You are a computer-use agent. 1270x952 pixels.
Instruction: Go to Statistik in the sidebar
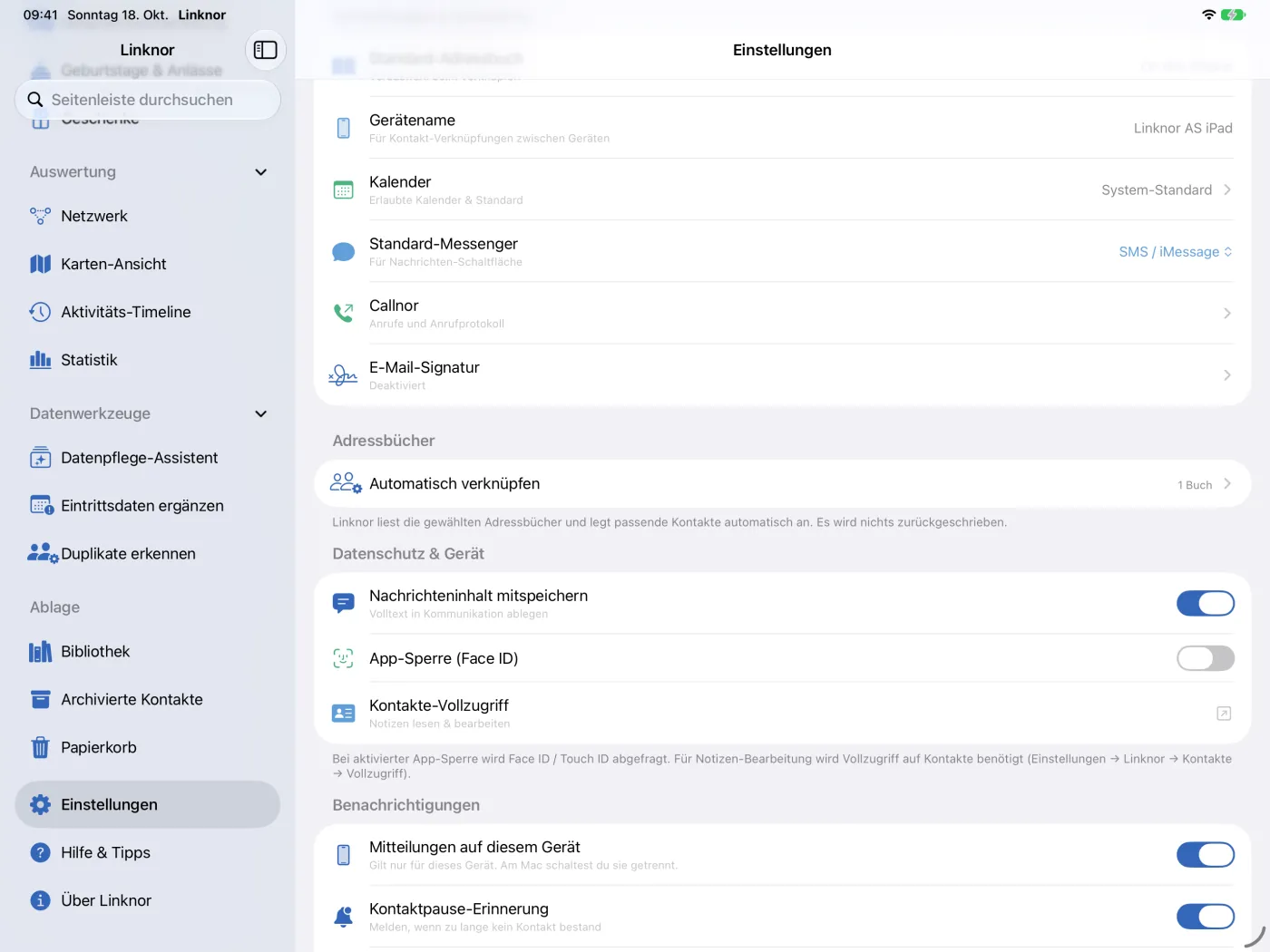click(148, 360)
